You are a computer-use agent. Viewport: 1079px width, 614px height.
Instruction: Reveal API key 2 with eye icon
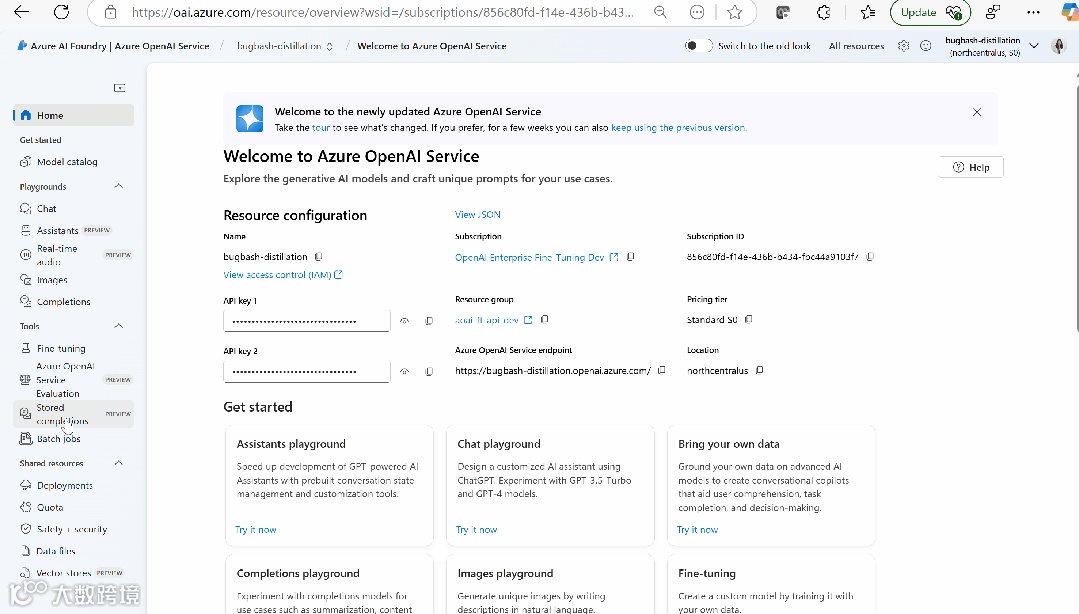point(405,372)
